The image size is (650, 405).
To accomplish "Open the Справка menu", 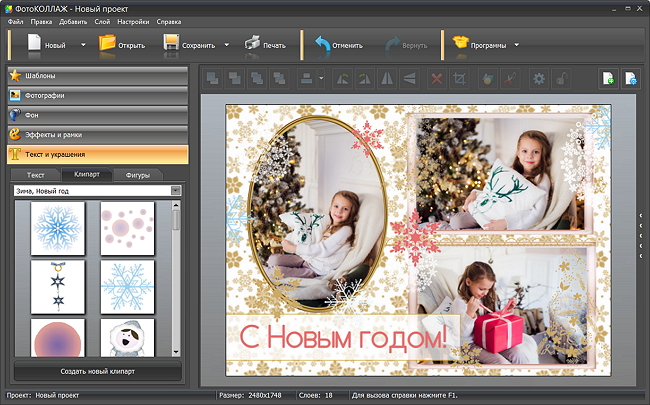I will pyautogui.click(x=169, y=22).
